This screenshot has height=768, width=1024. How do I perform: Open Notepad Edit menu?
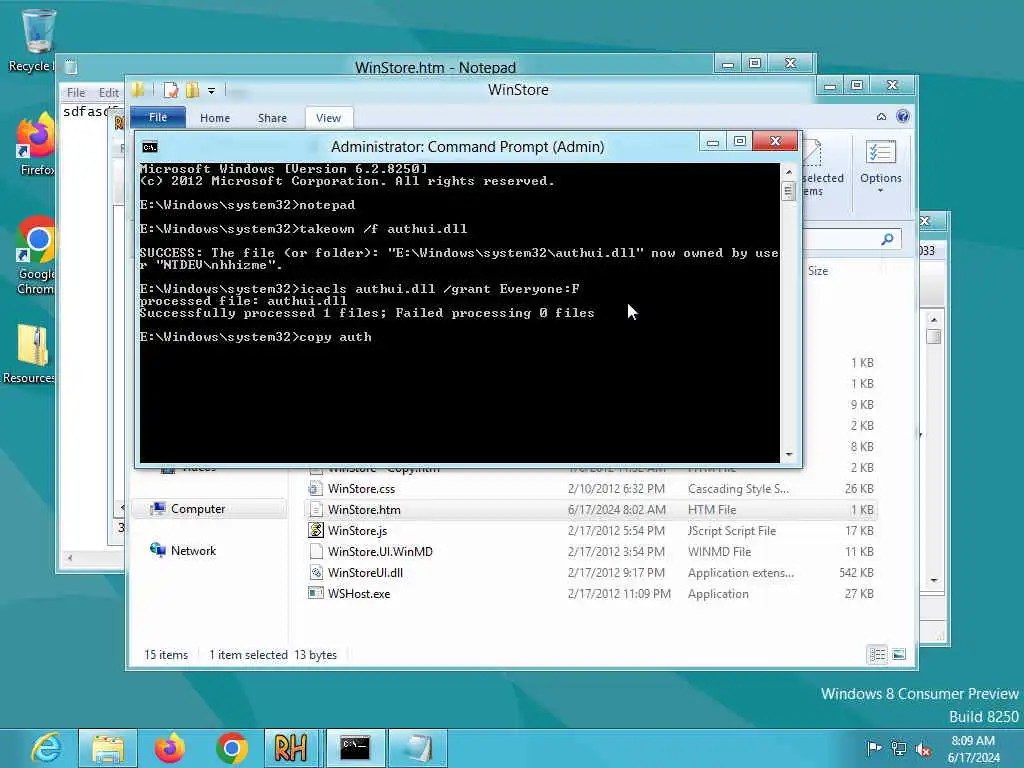[x=108, y=93]
